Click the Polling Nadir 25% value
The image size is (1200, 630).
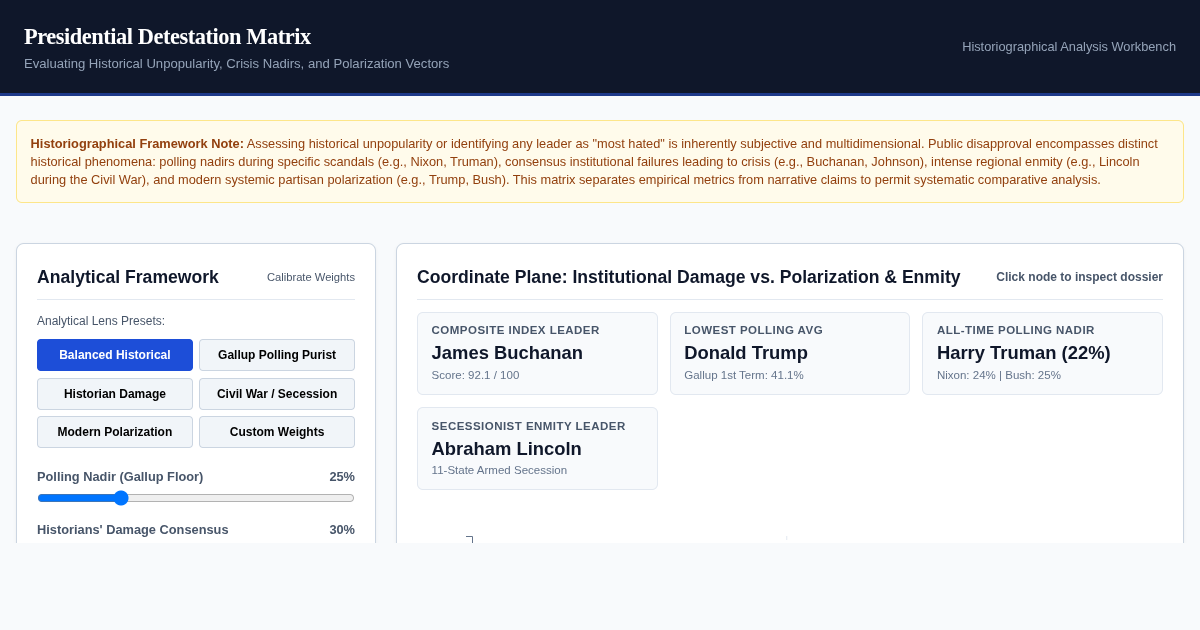click(x=342, y=476)
